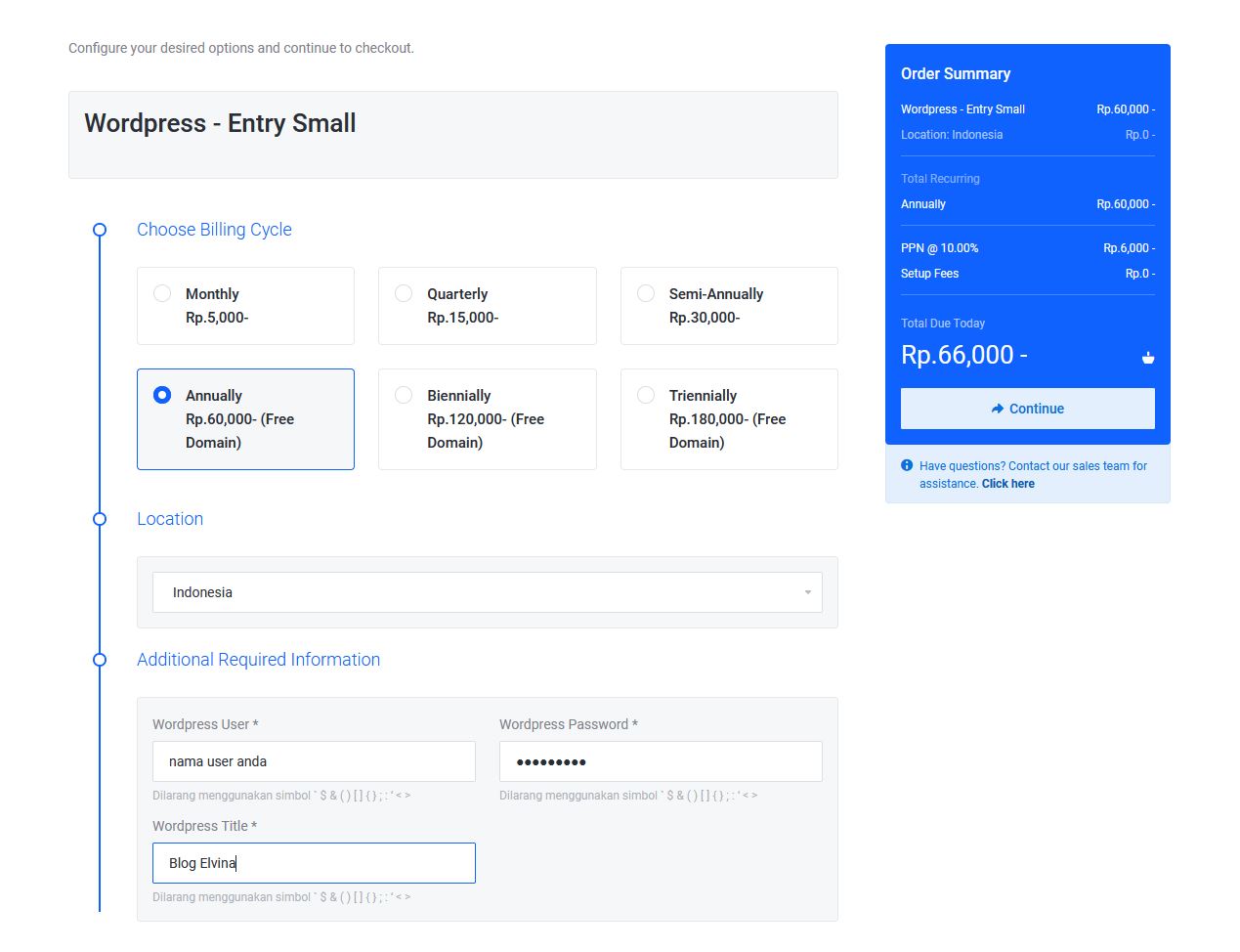Screen dimensions: 1240x952
Task: Open the Click here sales contact link
Action: pyautogui.click(x=1007, y=483)
